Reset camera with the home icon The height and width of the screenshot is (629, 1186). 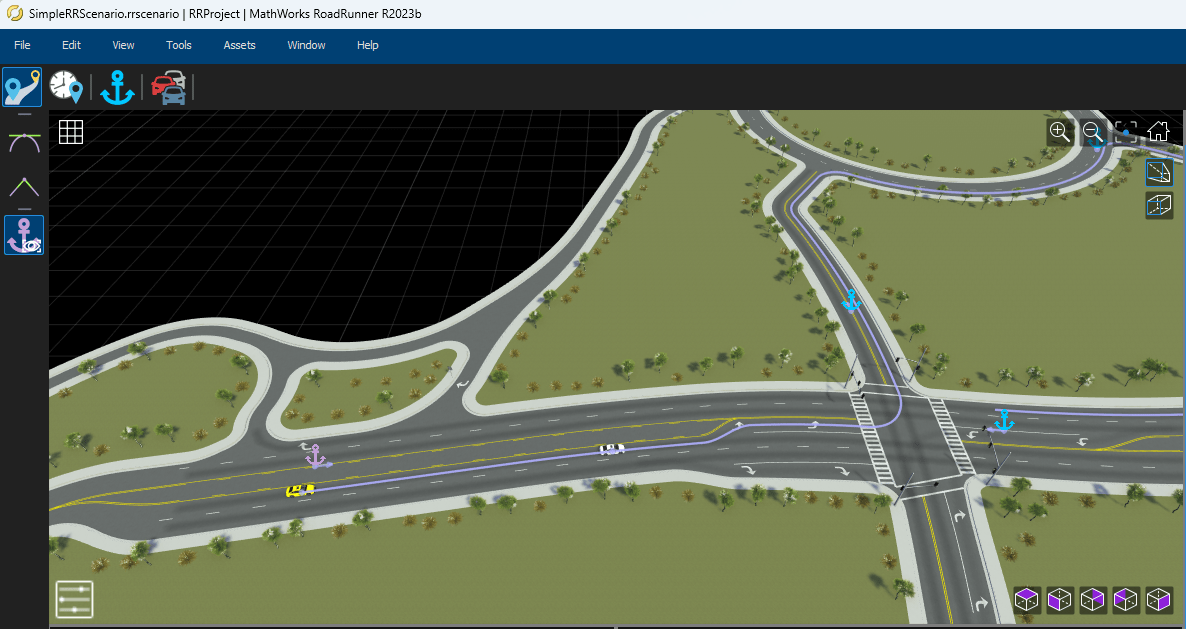tap(1159, 132)
